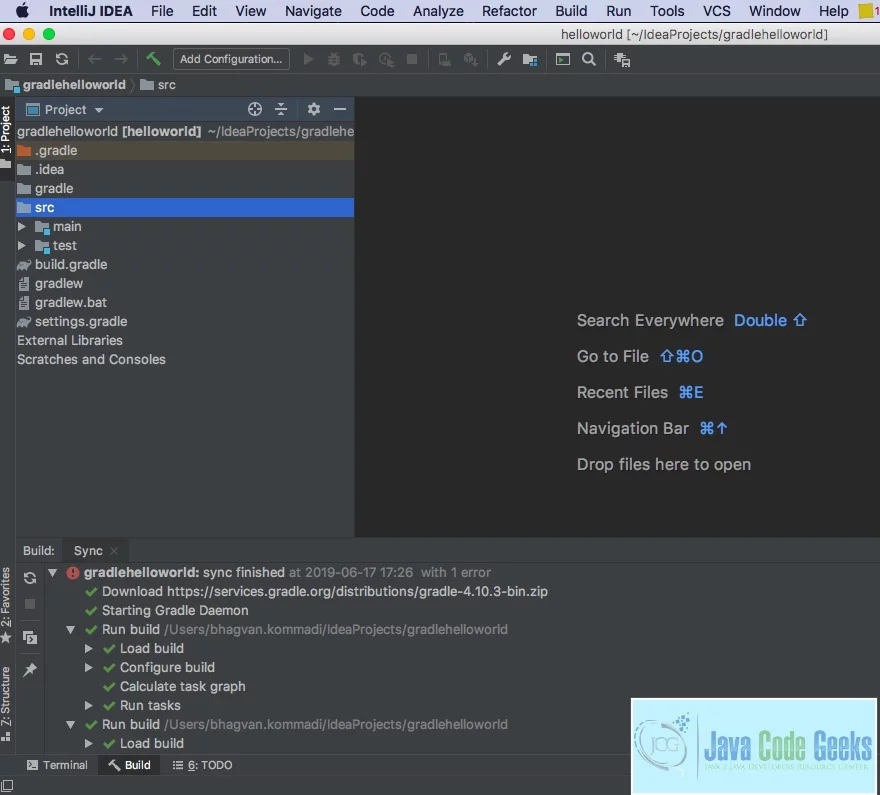Click Add Configuration button
880x795 pixels.
tap(231, 59)
